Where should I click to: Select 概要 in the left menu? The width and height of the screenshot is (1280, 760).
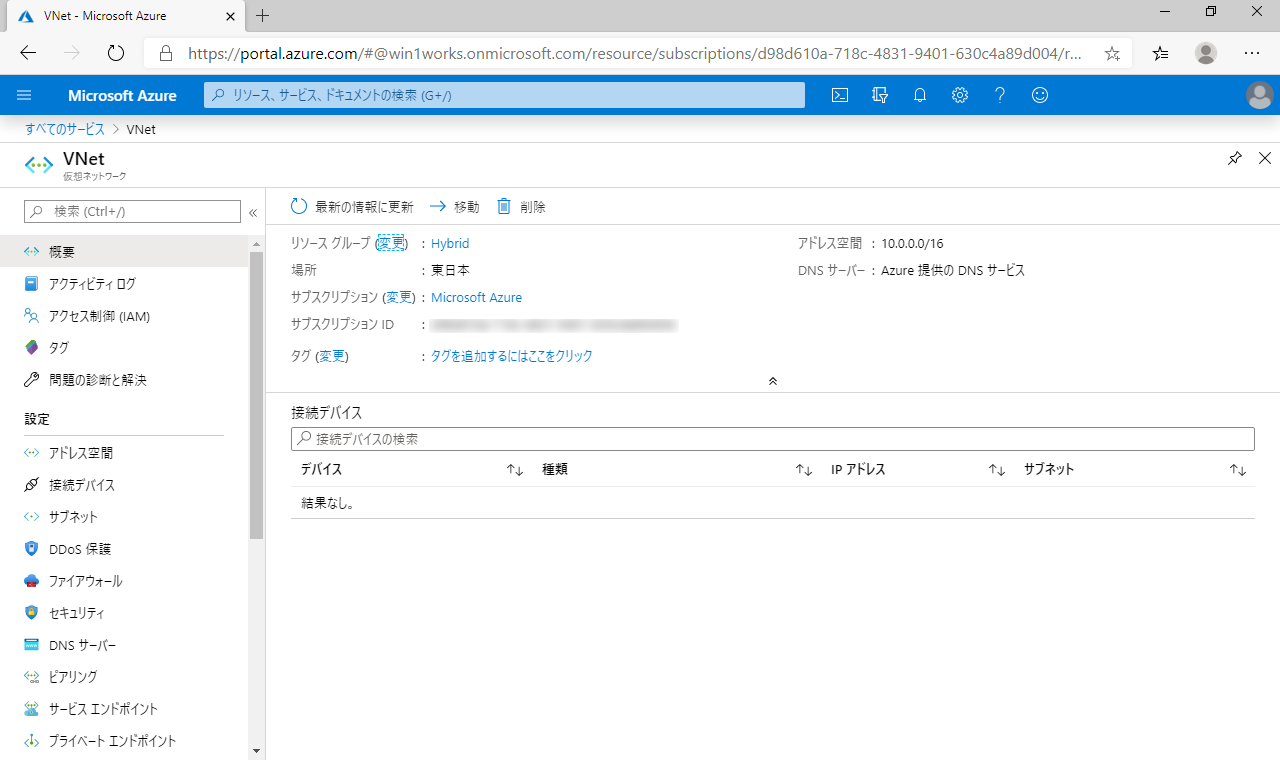(x=124, y=252)
